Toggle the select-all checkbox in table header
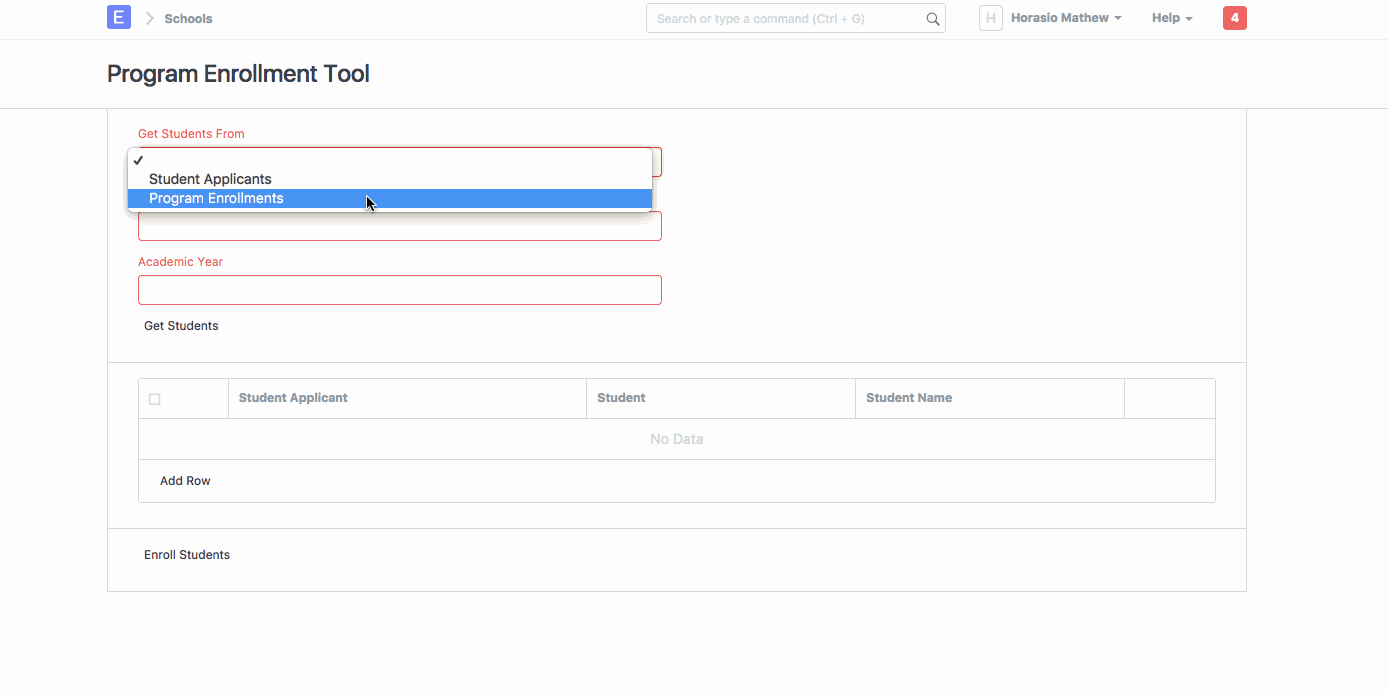 tap(154, 399)
